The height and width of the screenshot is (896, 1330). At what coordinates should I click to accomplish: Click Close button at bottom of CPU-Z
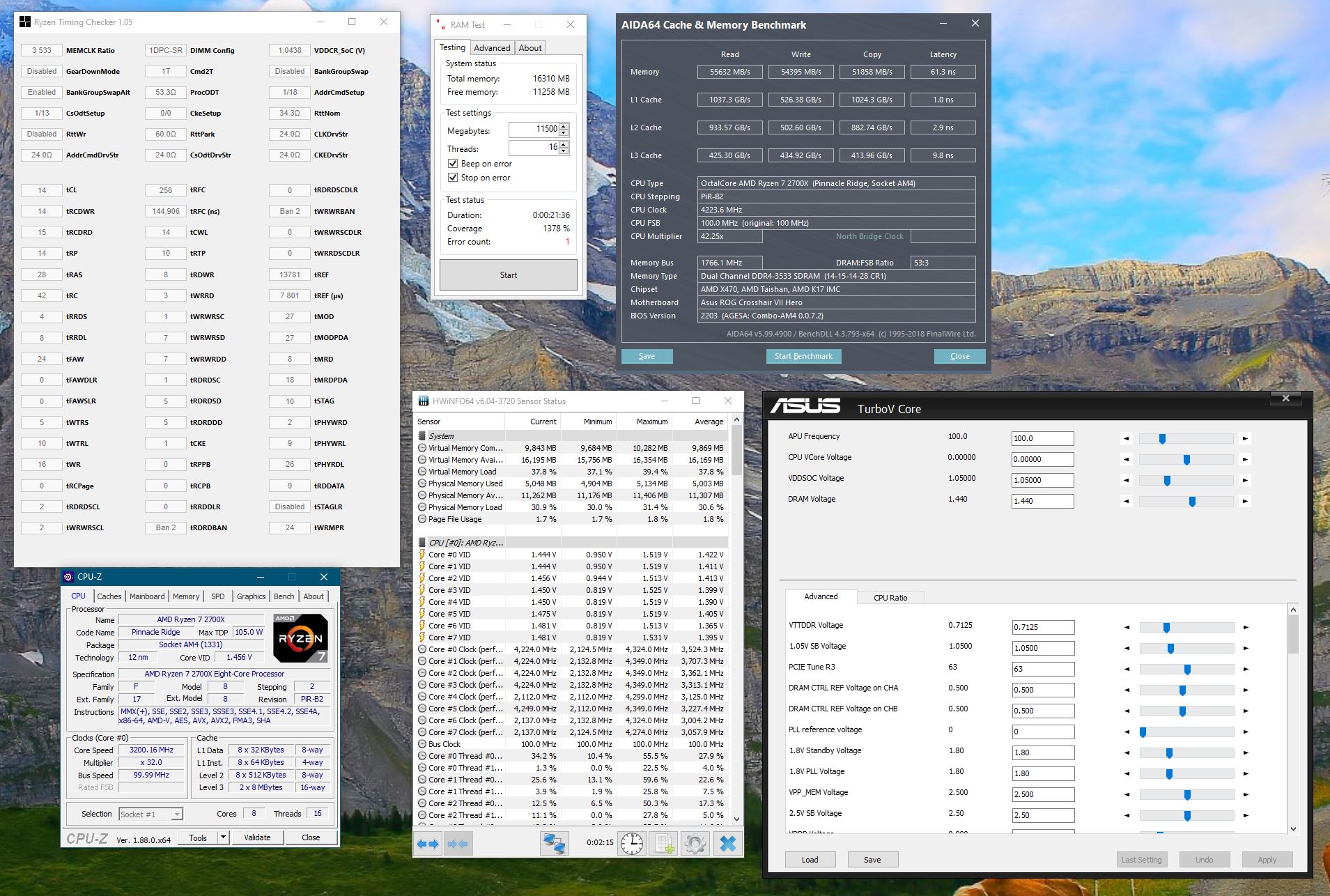pyautogui.click(x=311, y=837)
